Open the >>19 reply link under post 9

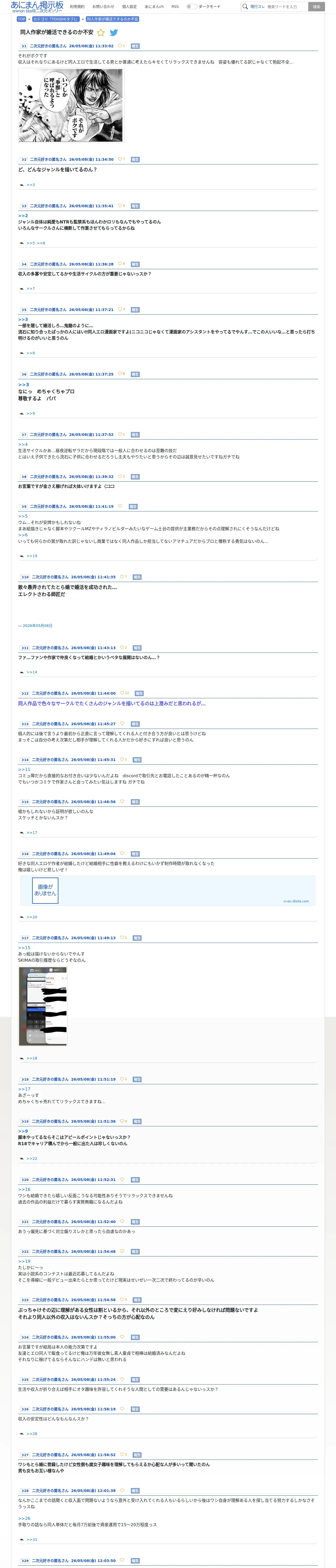pyautogui.click(x=32, y=556)
